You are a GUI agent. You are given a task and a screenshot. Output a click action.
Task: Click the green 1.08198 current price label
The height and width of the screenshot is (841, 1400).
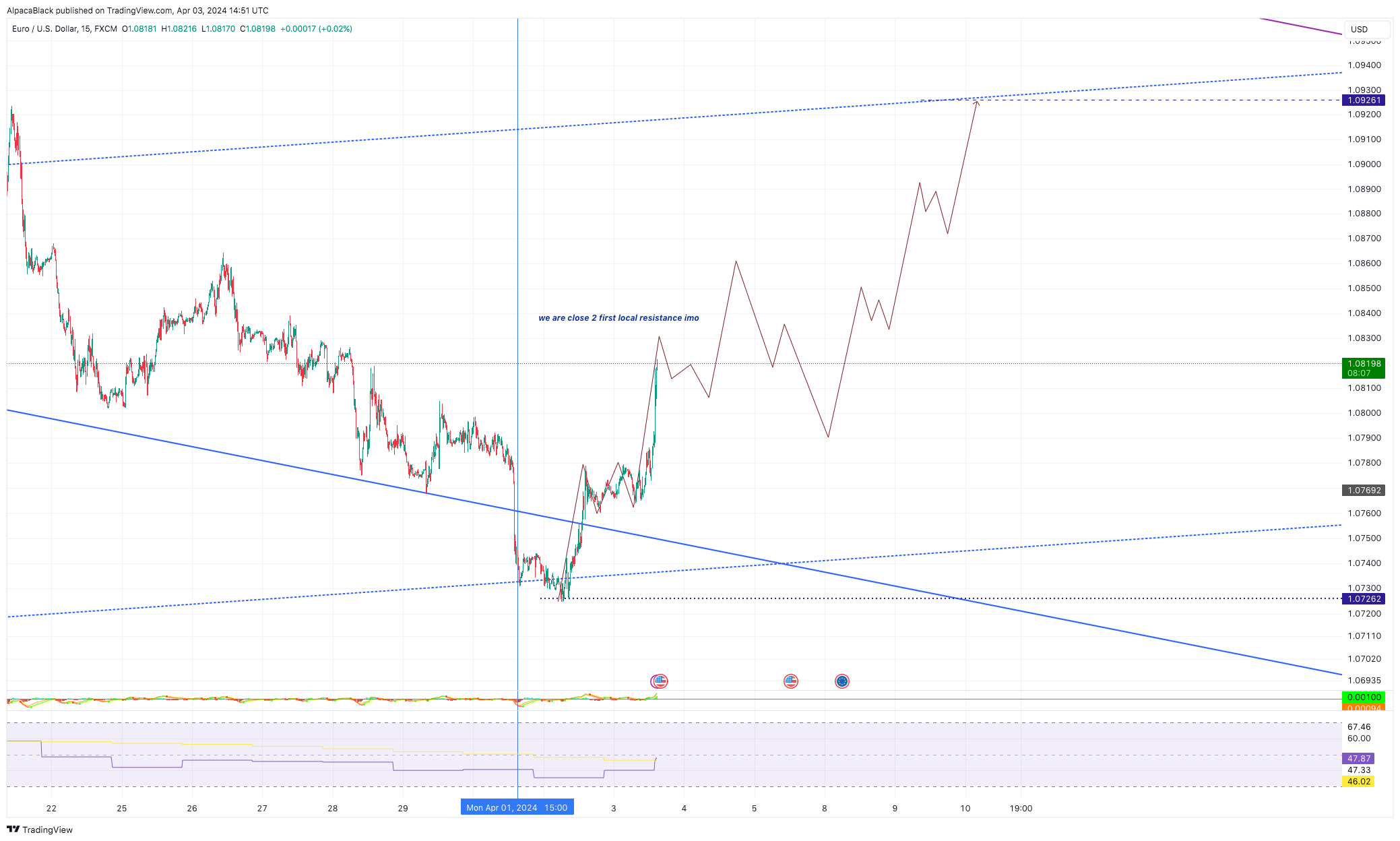coord(1364,364)
